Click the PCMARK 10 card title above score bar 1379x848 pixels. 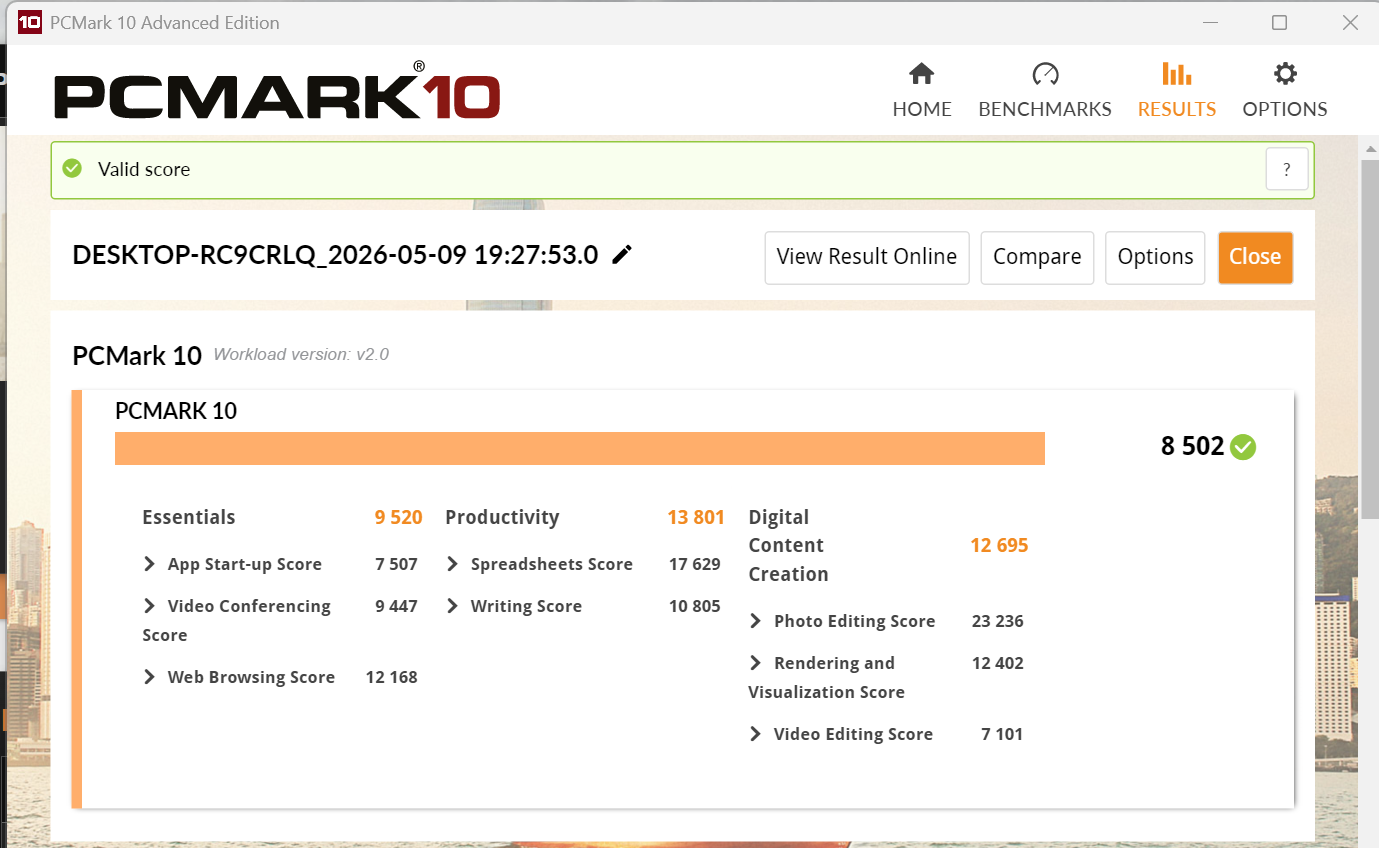coord(176,410)
